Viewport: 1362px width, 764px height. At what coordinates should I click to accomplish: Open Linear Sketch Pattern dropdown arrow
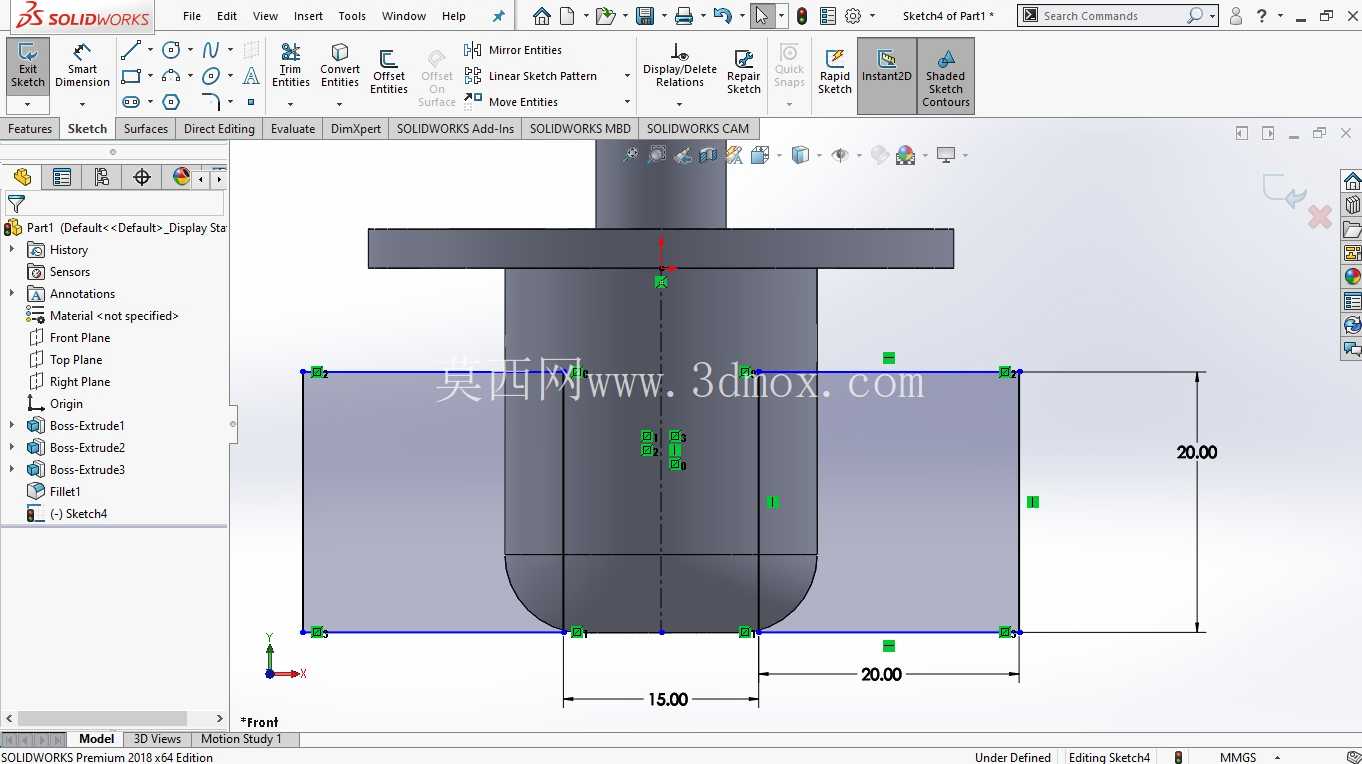click(x=627, y=76)
